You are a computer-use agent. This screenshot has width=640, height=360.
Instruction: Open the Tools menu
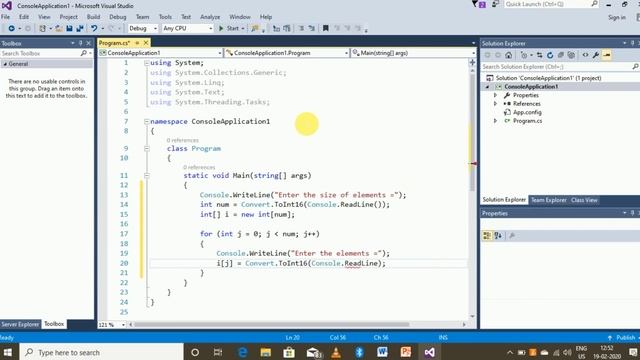tap(165, 17)
